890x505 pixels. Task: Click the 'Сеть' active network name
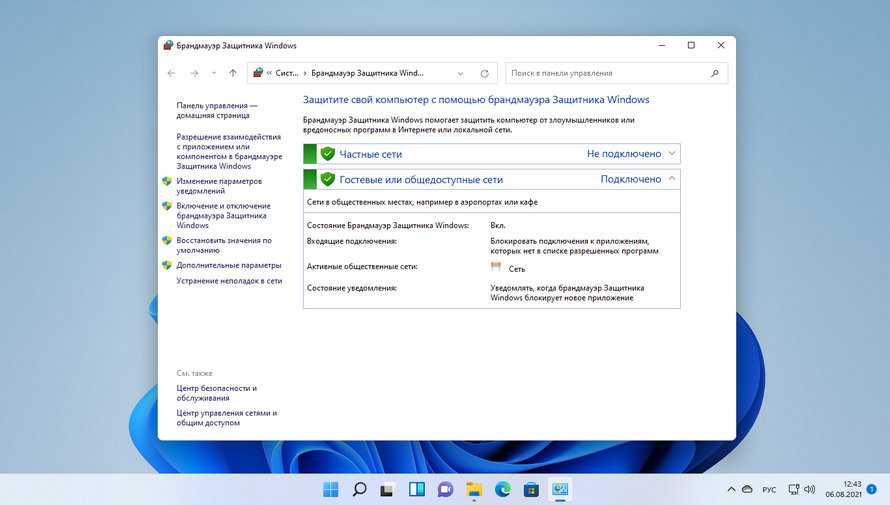517,269
